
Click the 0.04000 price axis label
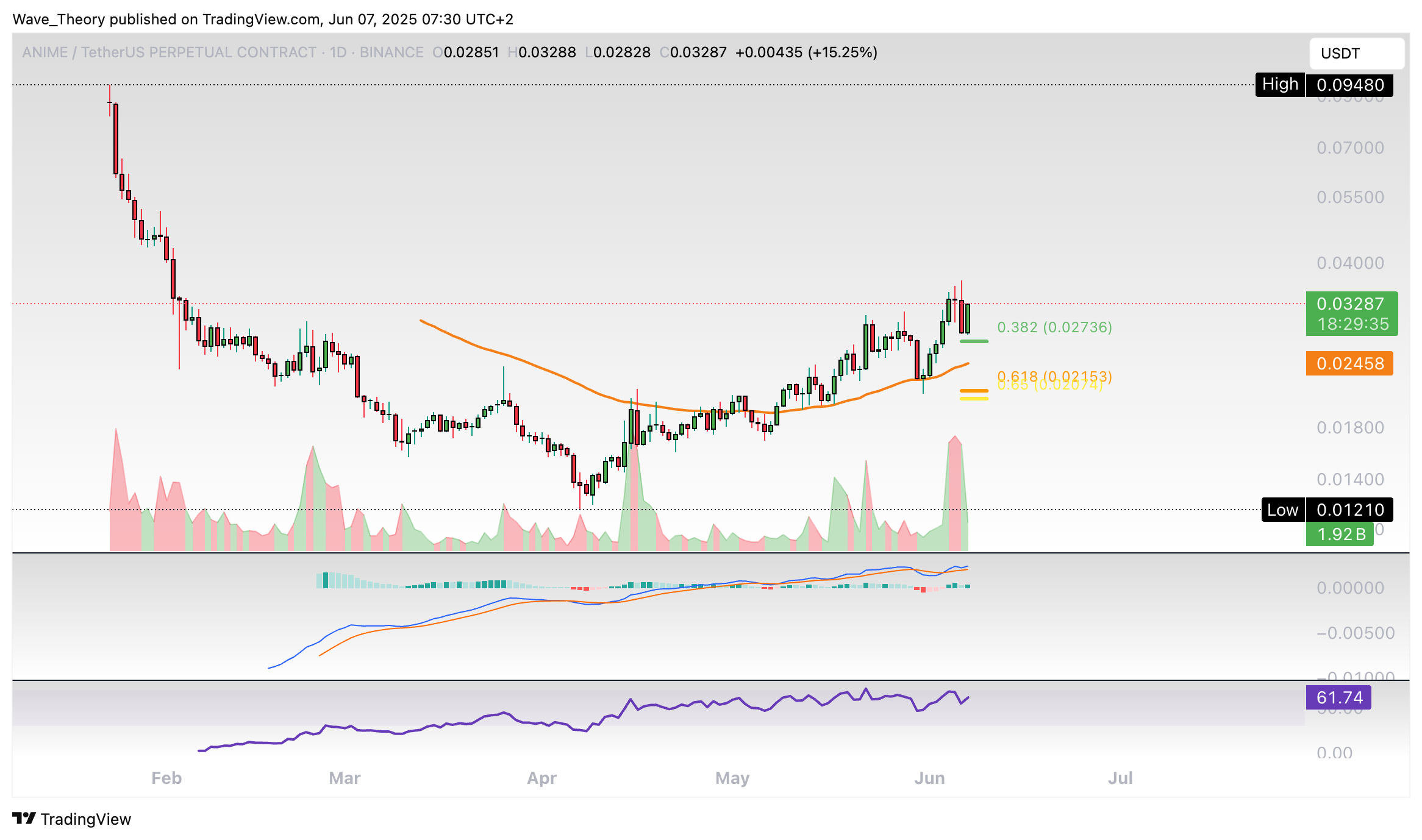pyautogui.click(x=1350, y=263)
